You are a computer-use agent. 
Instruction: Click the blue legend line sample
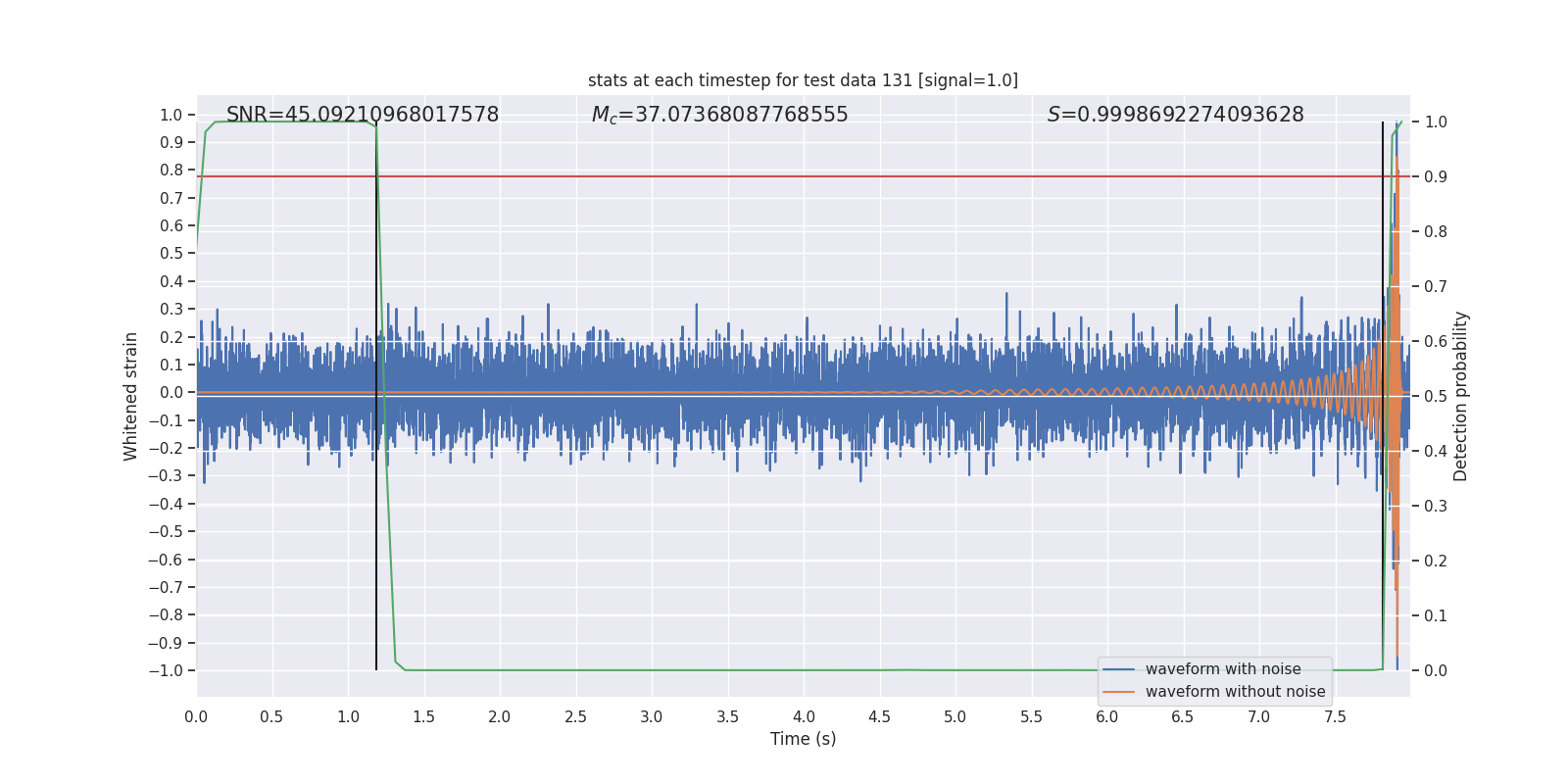[1119, 669]
